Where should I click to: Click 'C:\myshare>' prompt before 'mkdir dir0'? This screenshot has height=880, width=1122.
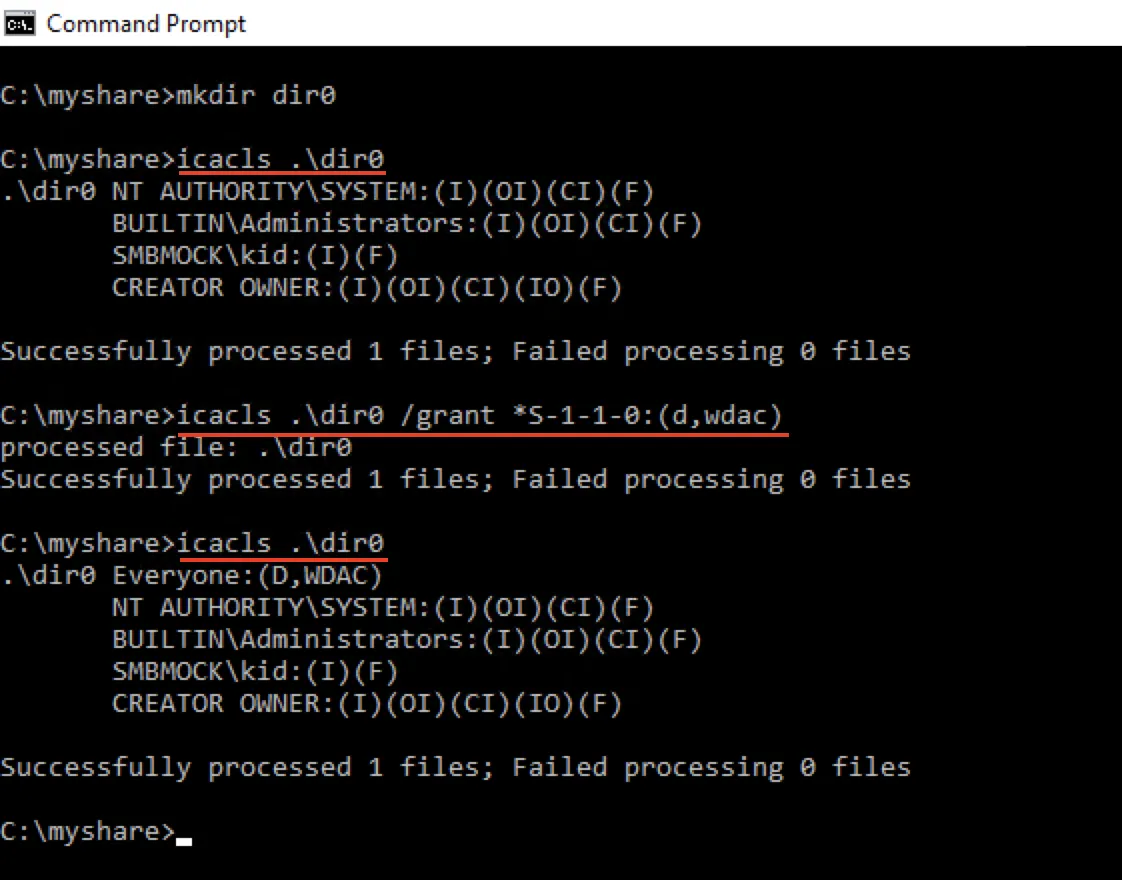[x=88, y=96]
